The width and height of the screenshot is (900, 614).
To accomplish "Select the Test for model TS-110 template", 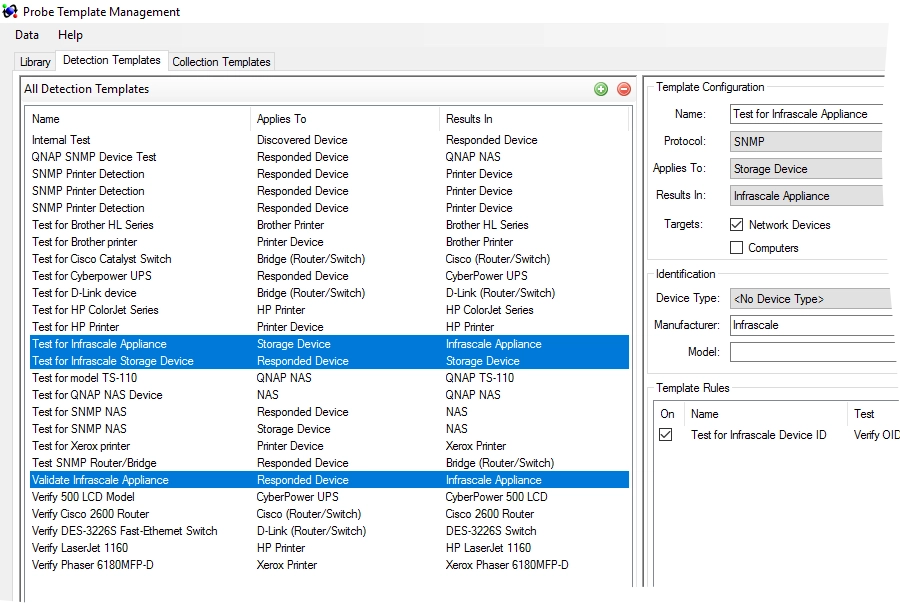I will click(329, 378).
